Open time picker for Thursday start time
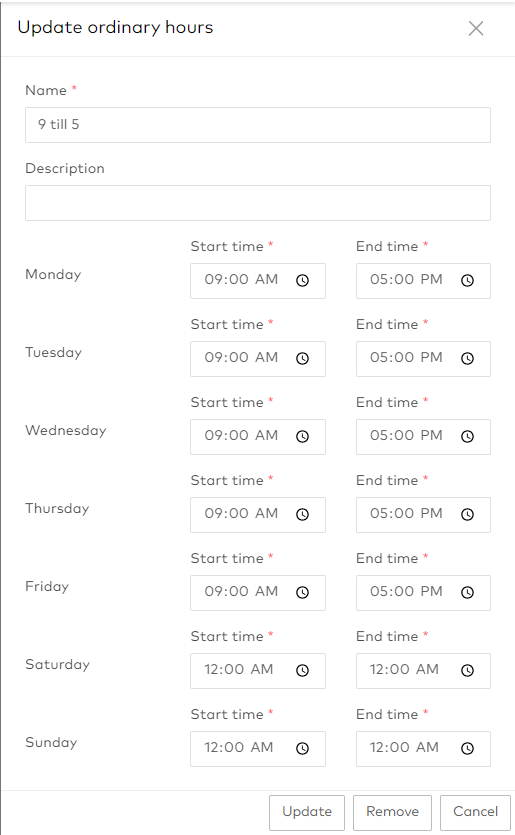The image size is (515, 835). point(303,514)
